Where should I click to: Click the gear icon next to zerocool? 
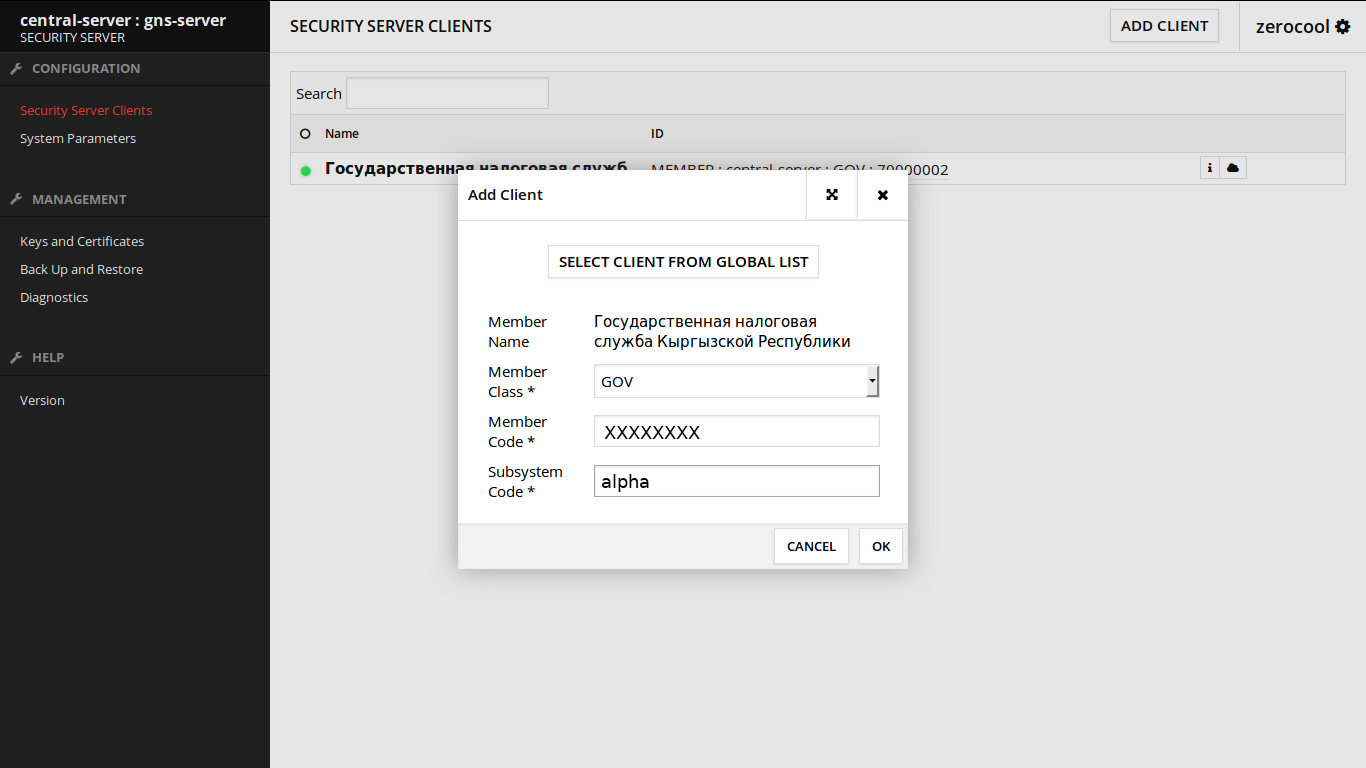click(x=1343, y=27)
